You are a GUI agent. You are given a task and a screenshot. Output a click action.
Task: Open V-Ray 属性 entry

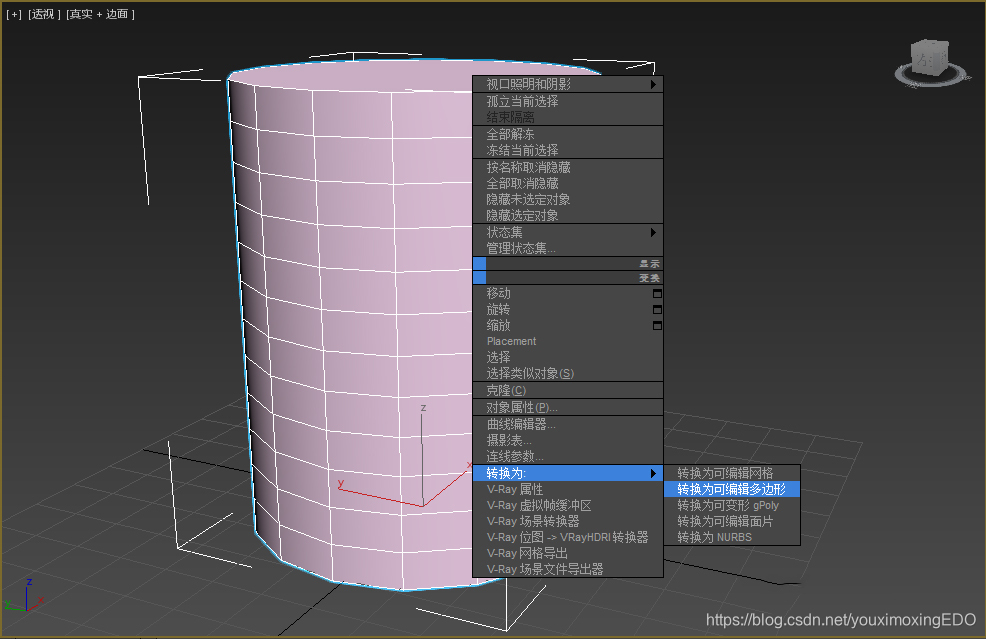click(x=568, y=489)
